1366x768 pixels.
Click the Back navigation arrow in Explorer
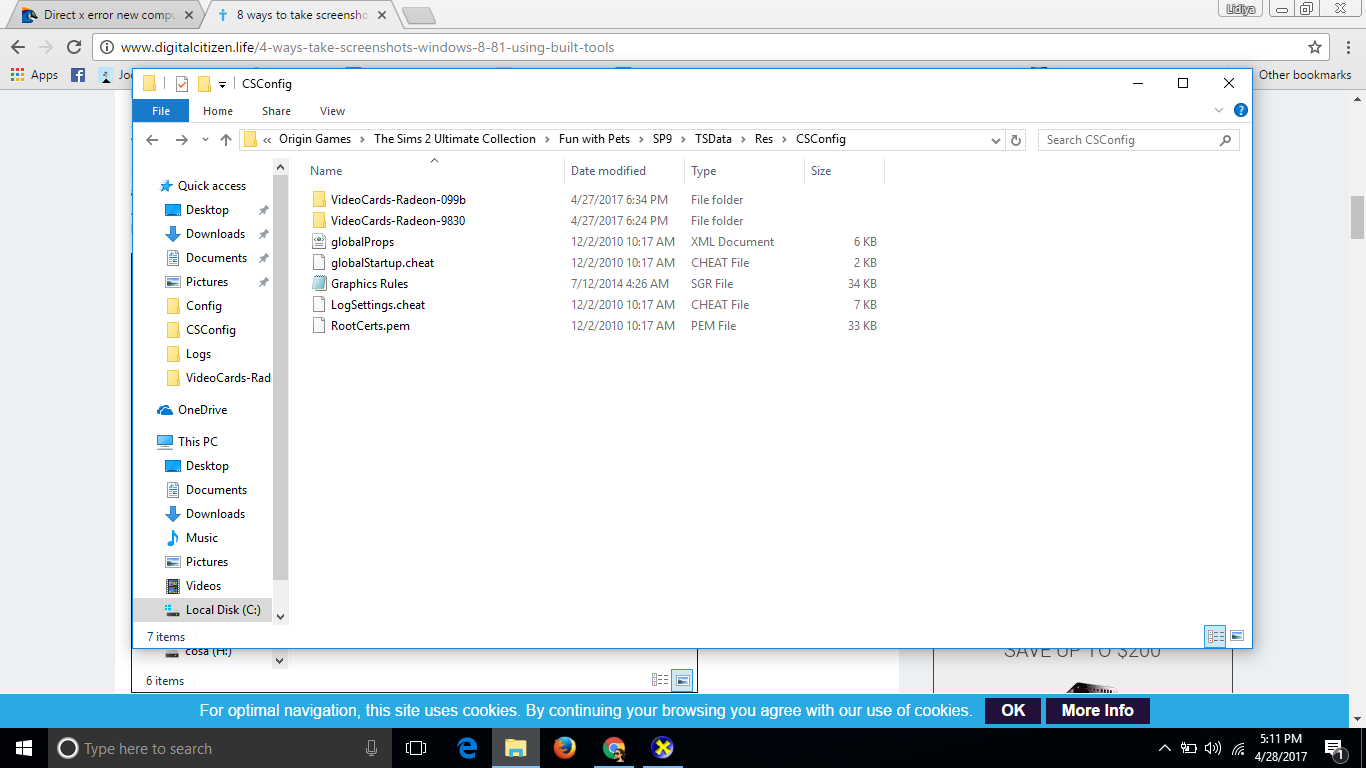click(153, 140)
